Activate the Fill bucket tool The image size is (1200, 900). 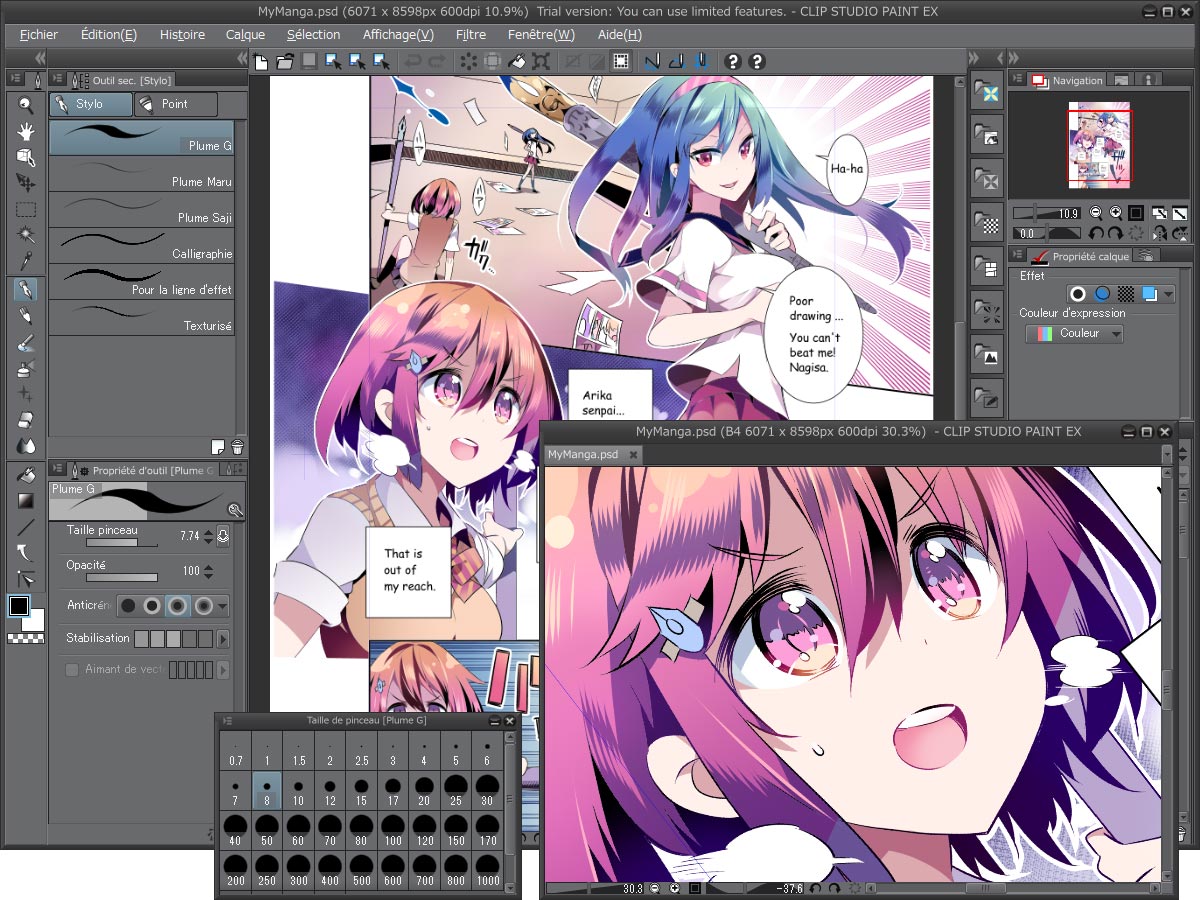(26, 474)
